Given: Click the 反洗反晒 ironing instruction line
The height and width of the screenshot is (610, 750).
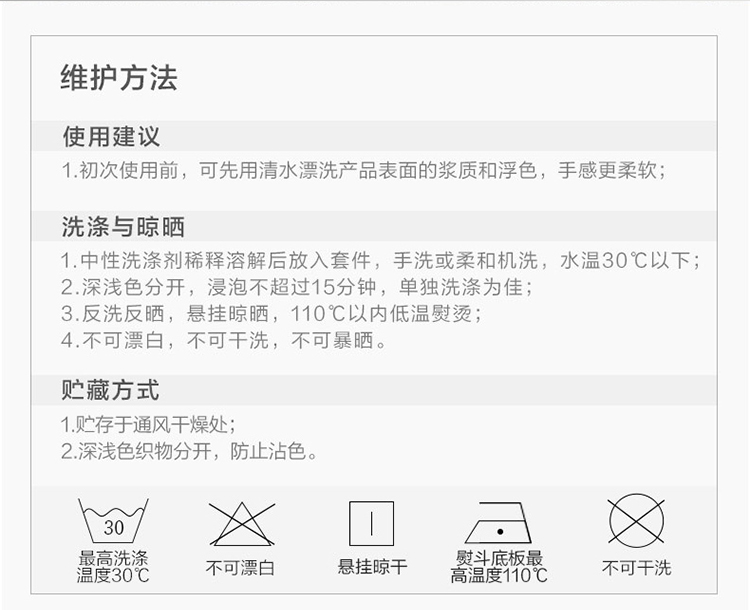Looking at the screenshot, I should (x=271, y=314).
